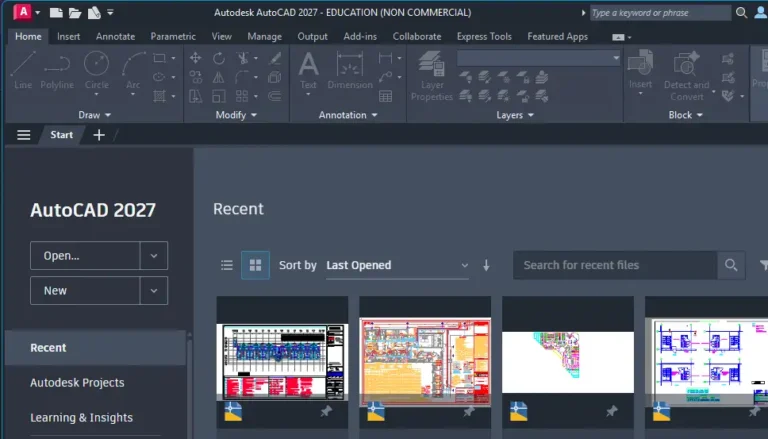
Task: Pin the second recent drawing
Action: 469,412
